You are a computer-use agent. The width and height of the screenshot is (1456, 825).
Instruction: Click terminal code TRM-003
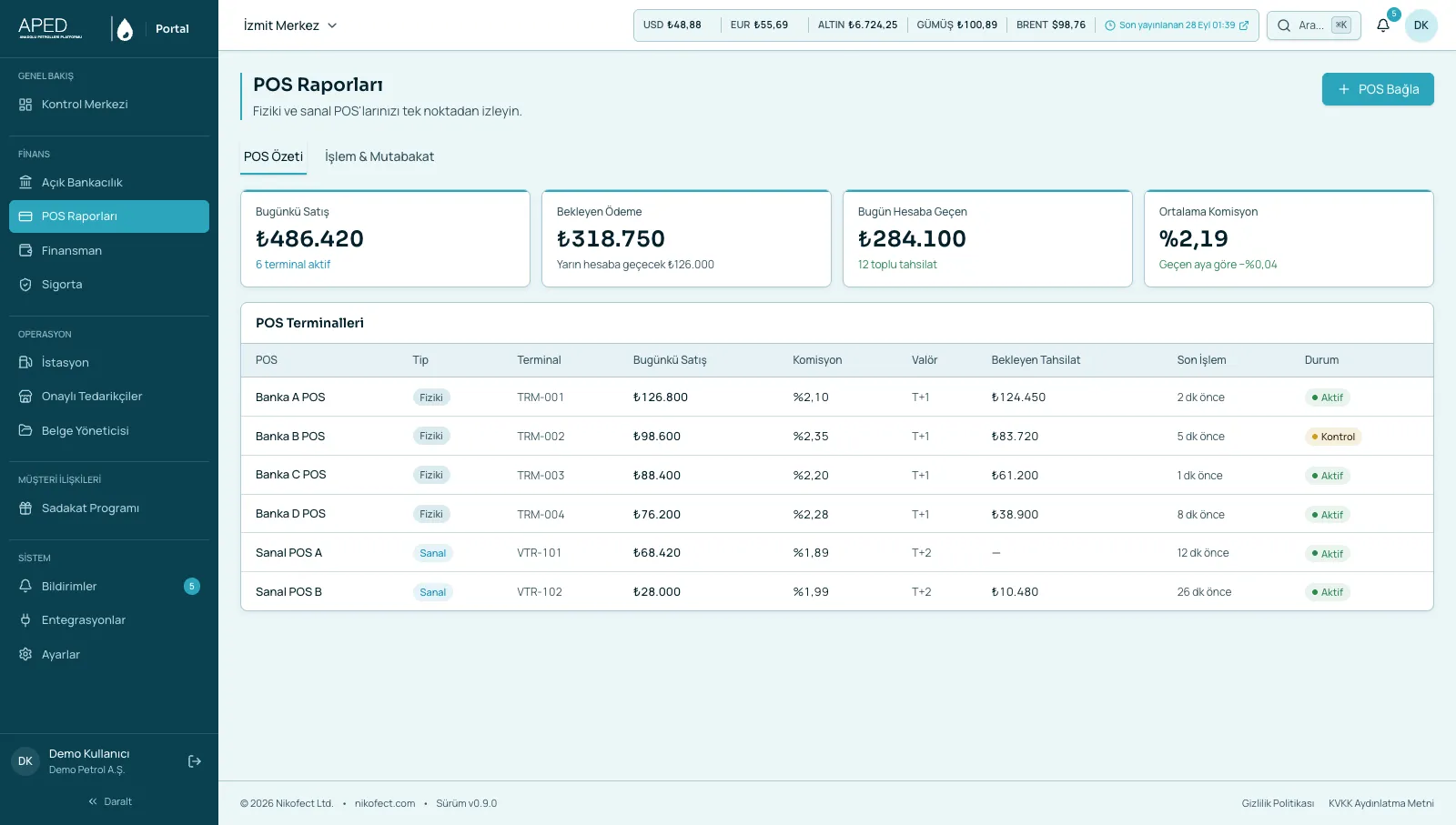pyautogui.click(x=541, y=476)
